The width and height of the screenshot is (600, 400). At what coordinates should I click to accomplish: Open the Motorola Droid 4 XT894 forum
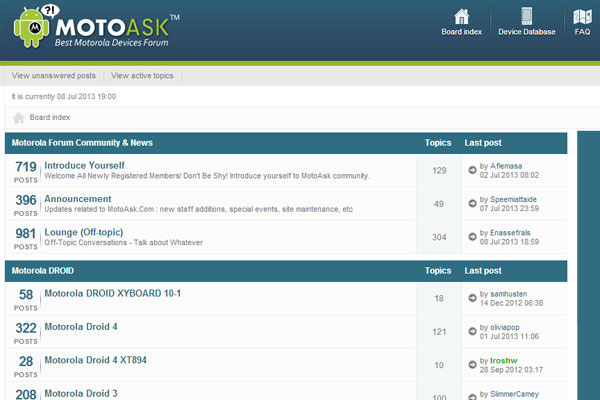95,360
